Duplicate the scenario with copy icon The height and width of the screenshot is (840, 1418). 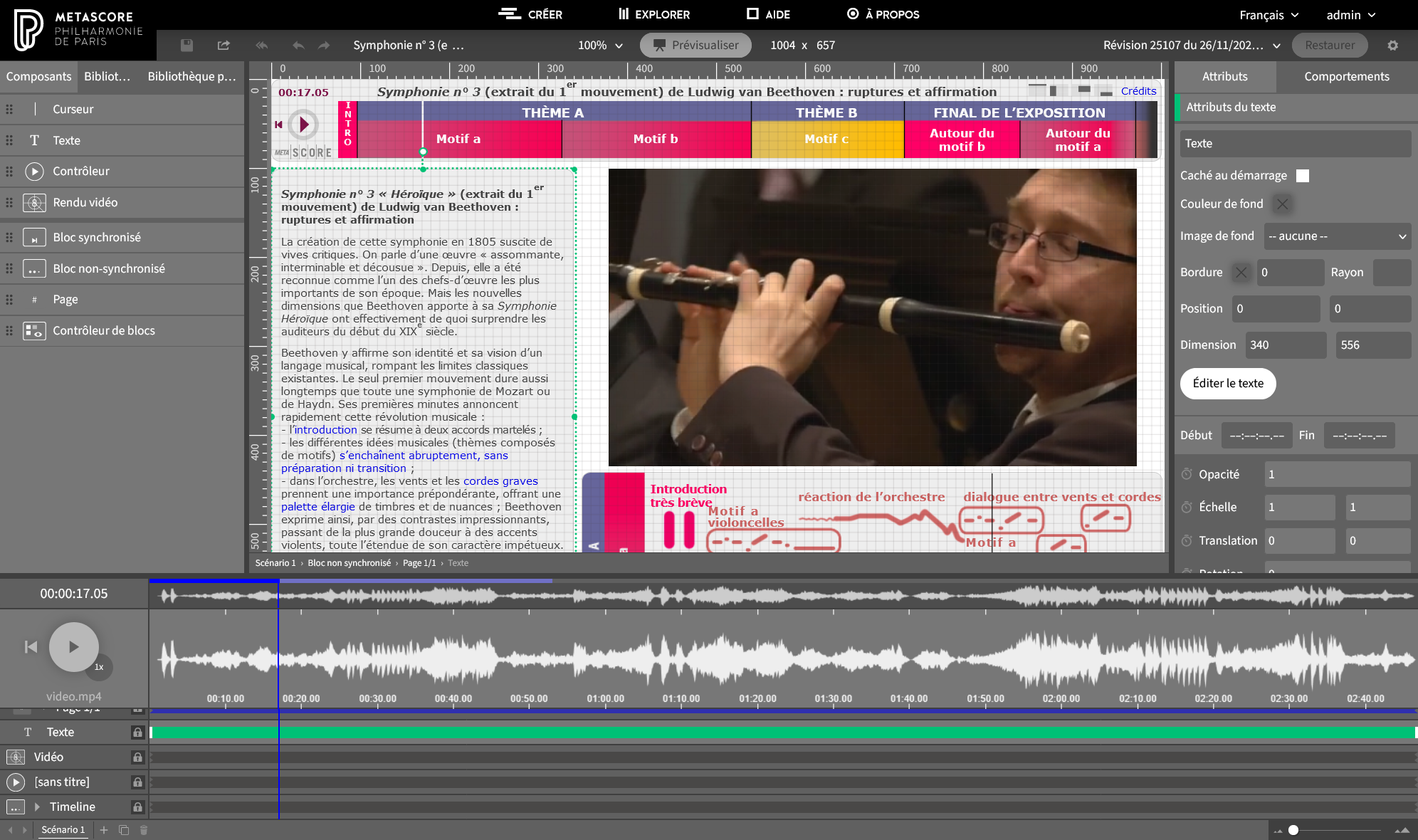[124, 830]
